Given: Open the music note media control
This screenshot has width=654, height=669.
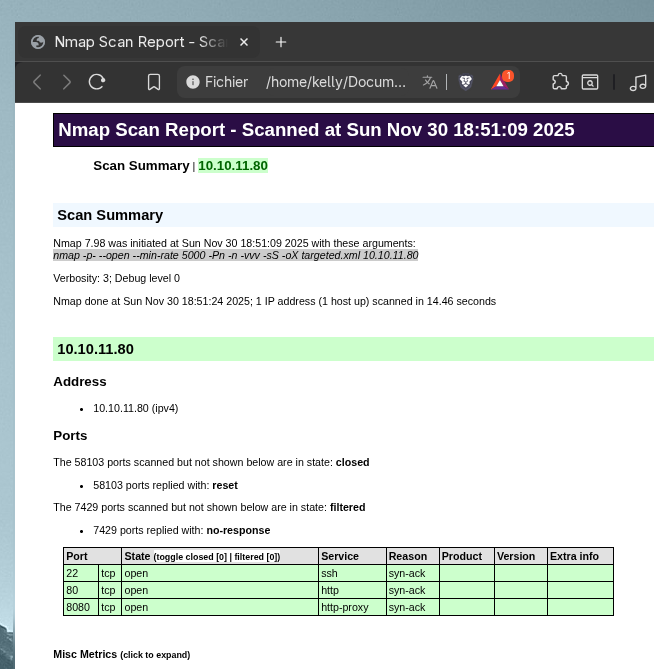Looking at the screenshot, I should point(638,82).
